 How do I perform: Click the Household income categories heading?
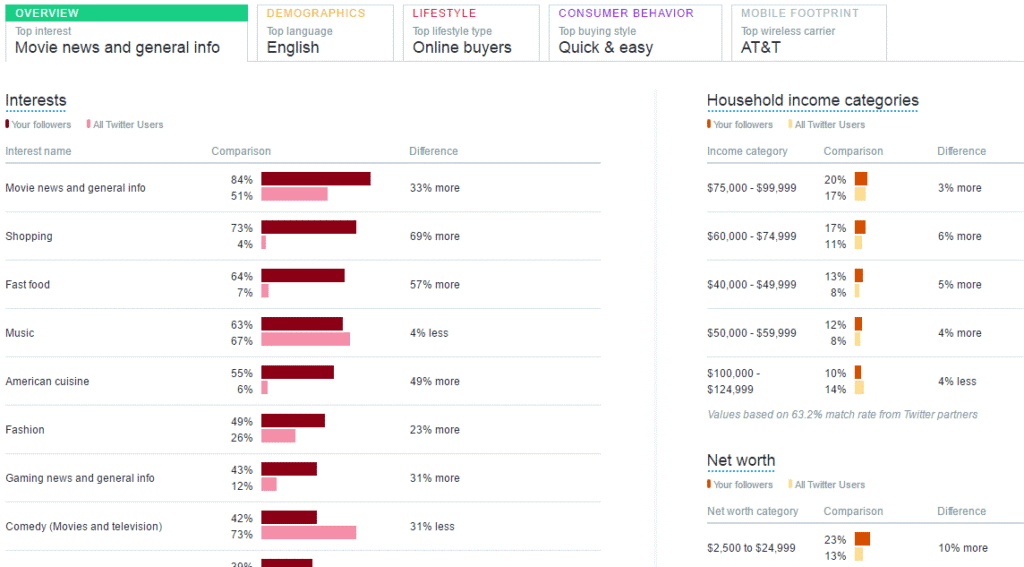point(812,100)
